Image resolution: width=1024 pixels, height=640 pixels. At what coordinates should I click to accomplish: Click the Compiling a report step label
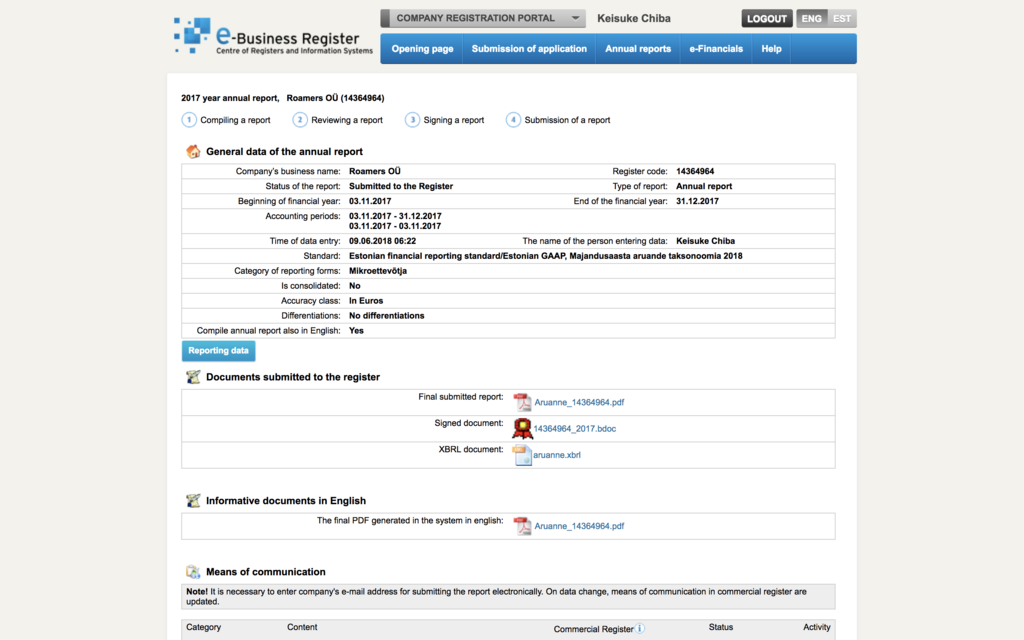pos(235,120)
